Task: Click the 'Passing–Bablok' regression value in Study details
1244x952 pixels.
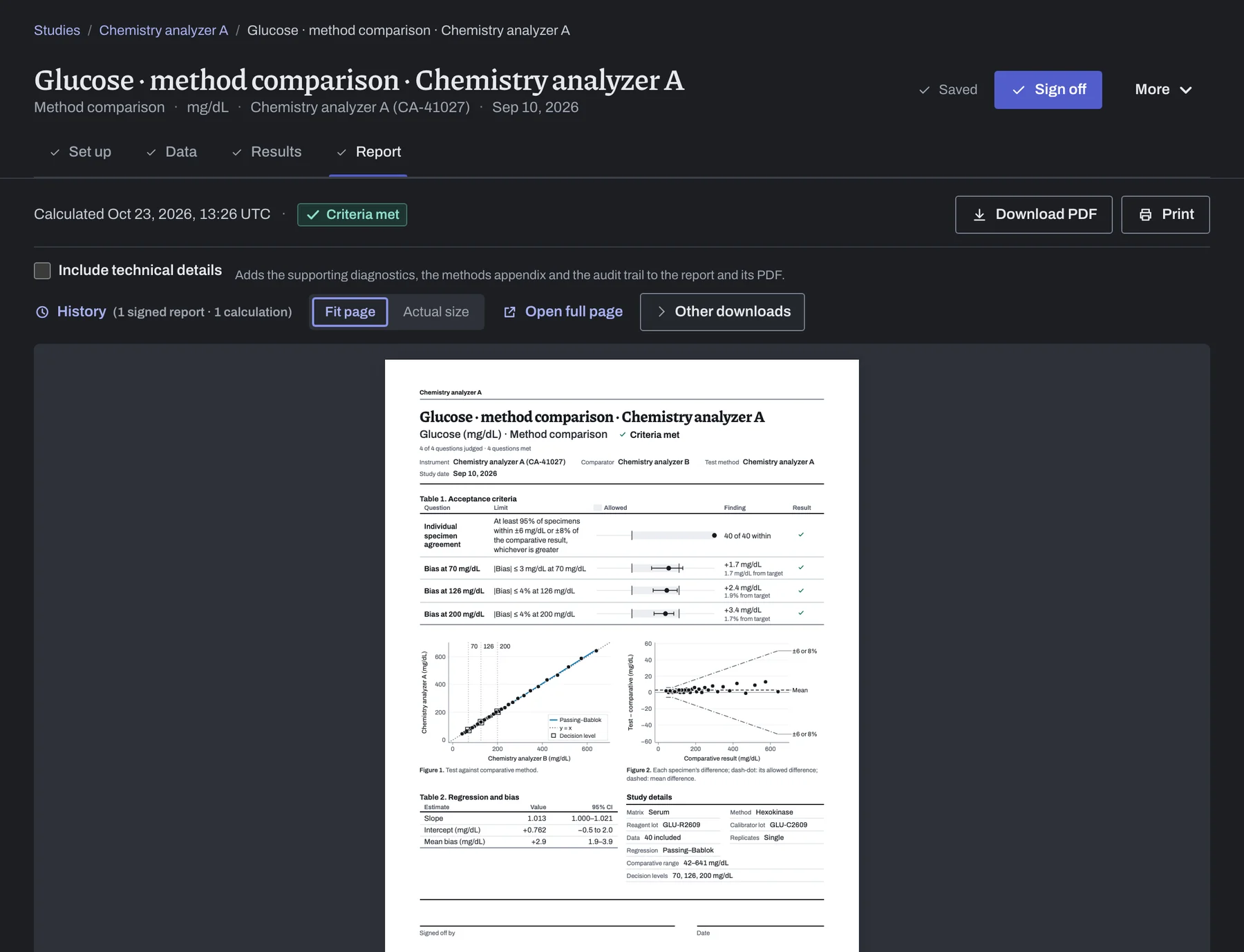Action: (688, 850)
